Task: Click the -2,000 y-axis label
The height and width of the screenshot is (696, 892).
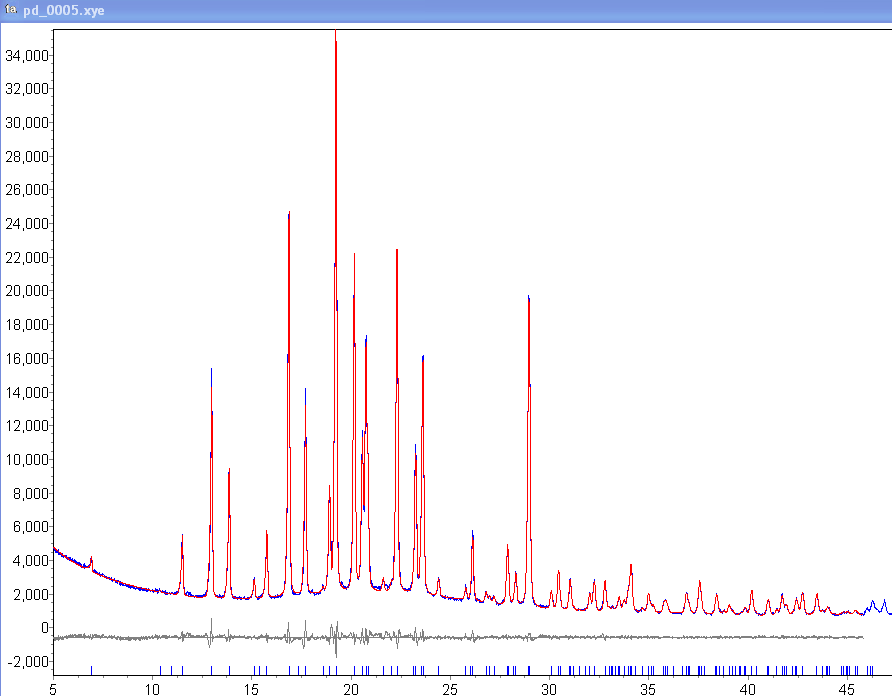Action: click(28, 662)
